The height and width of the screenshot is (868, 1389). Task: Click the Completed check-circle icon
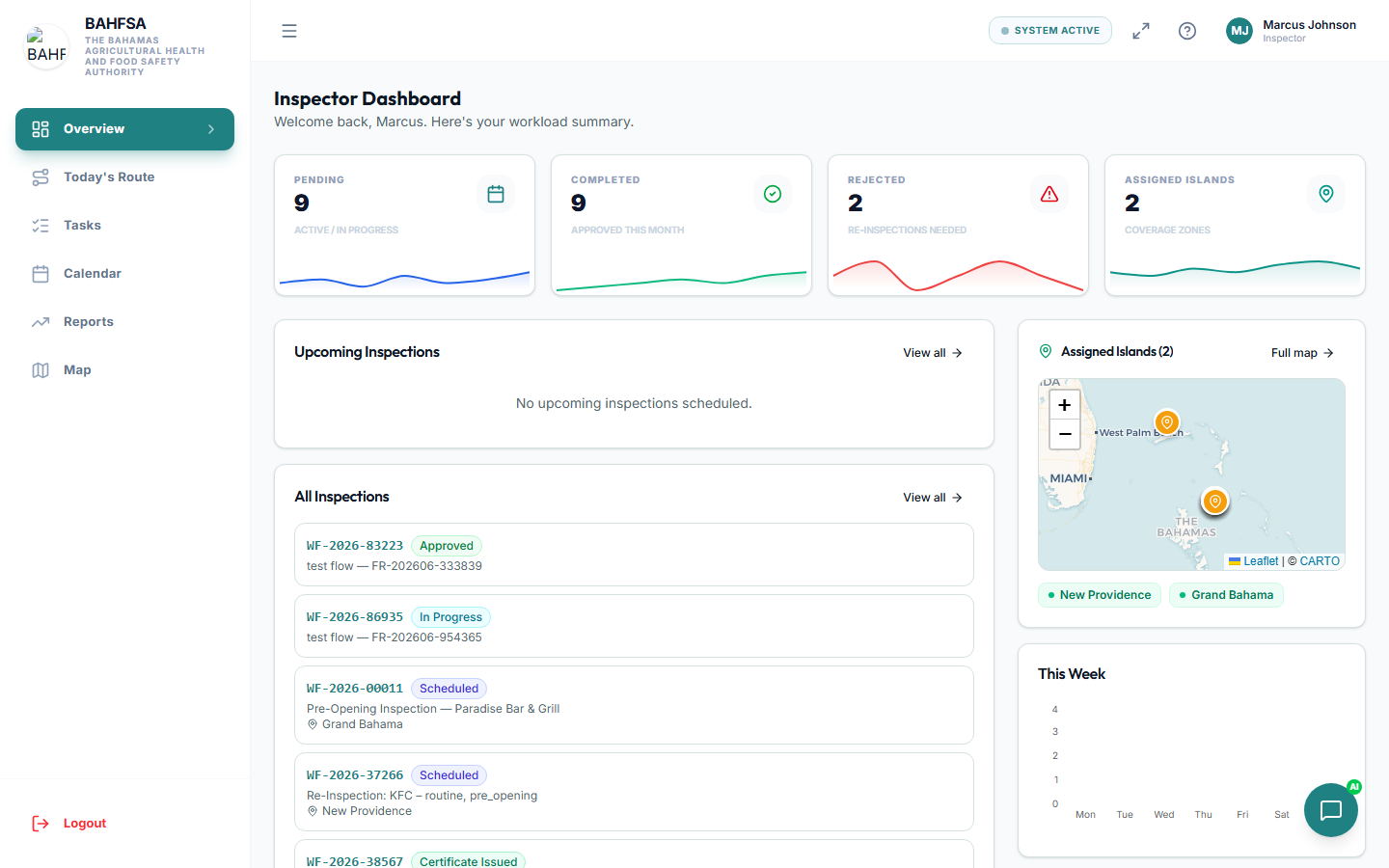773,194
